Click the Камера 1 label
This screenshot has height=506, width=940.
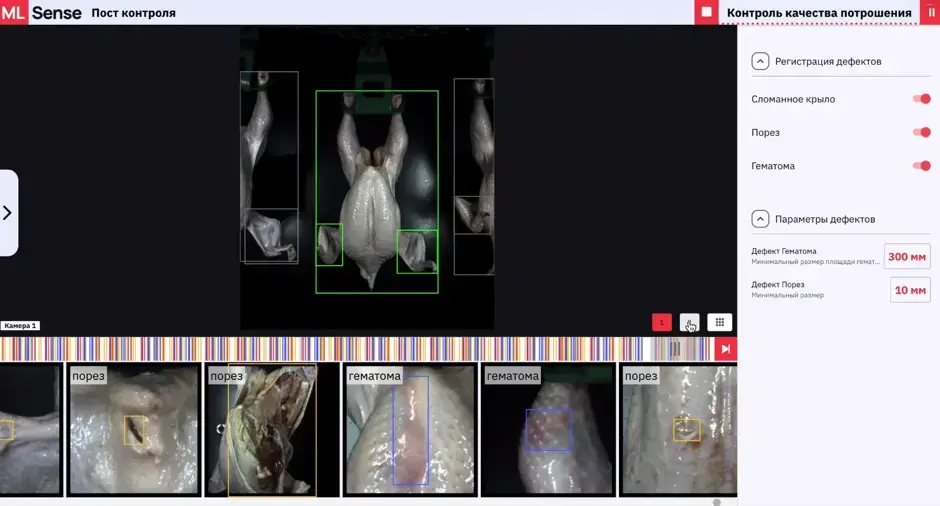click(20, 326)
